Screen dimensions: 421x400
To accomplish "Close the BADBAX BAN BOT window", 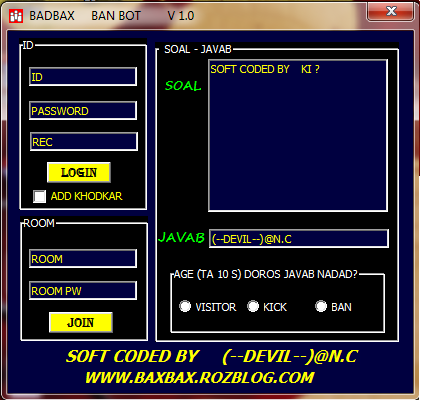I will coord(391,11).
